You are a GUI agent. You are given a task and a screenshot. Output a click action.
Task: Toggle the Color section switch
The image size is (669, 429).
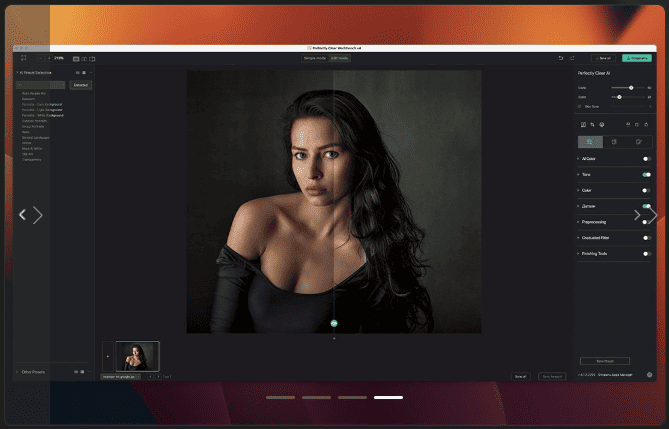click(646, 190)
